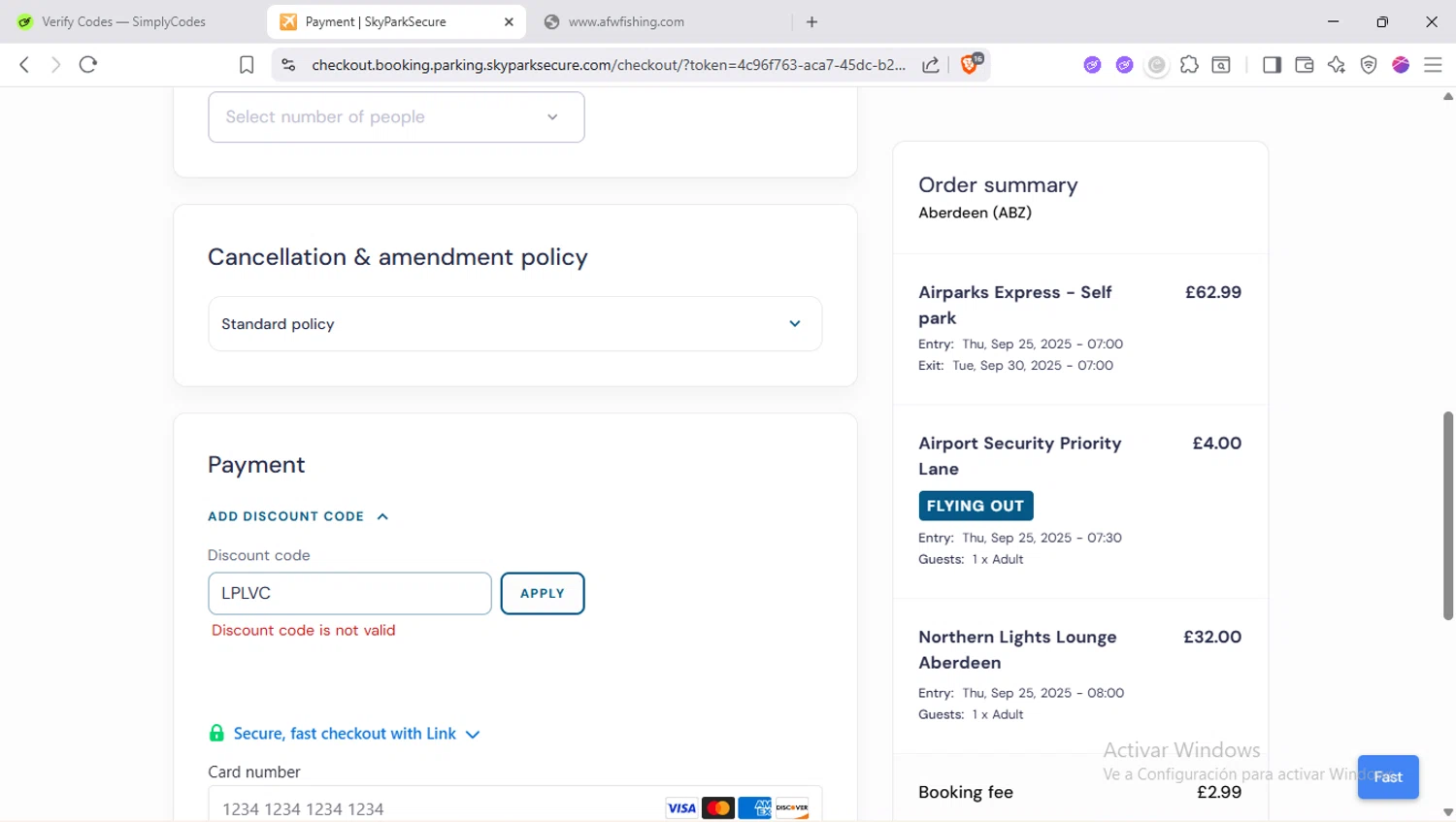Click the green lock Link icon
The height and width of the screenshot is (822, 1456).
click(216, 733)
